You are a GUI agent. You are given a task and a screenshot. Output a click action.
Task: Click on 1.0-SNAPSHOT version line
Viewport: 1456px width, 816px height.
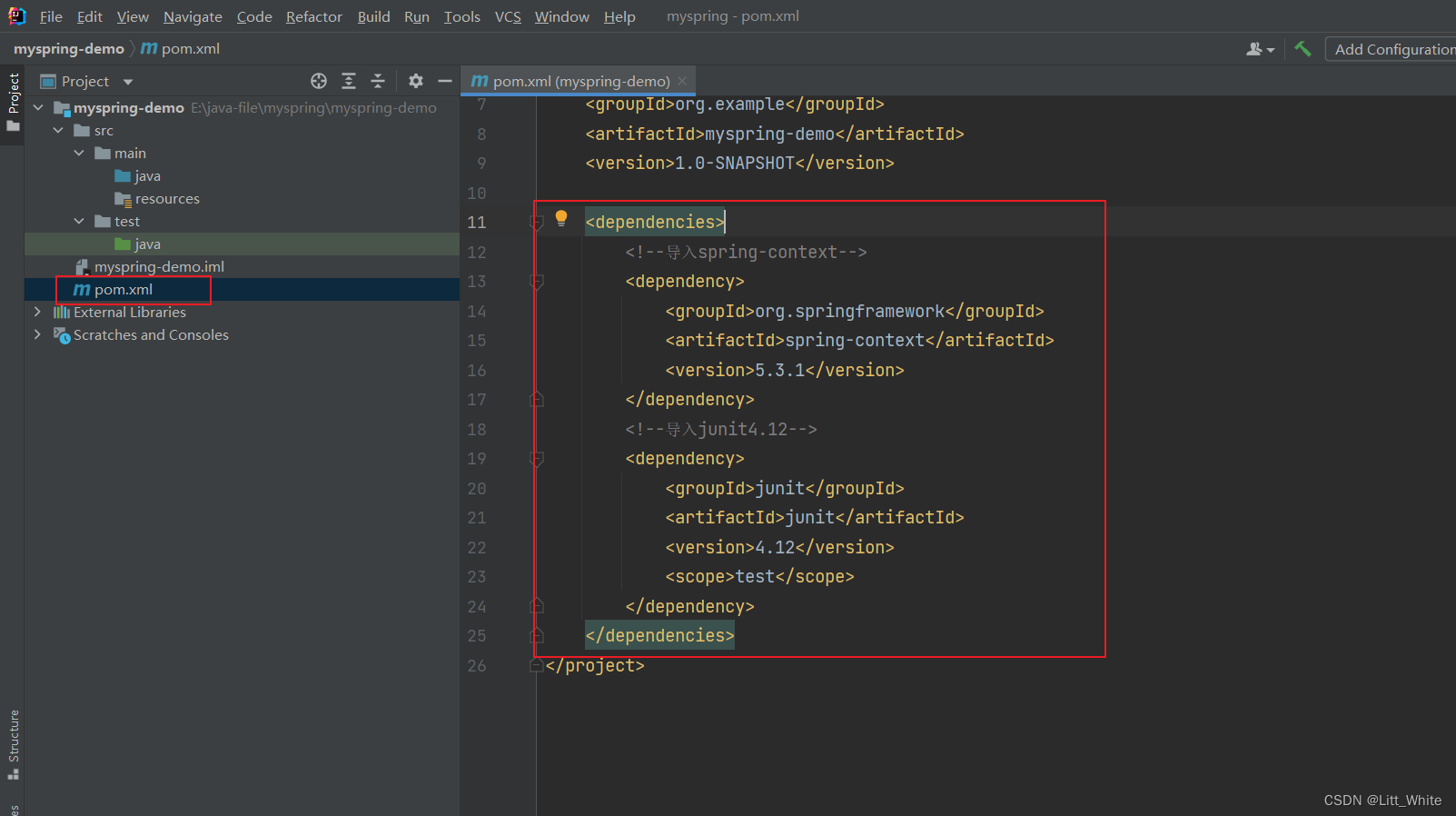point(739,164)
